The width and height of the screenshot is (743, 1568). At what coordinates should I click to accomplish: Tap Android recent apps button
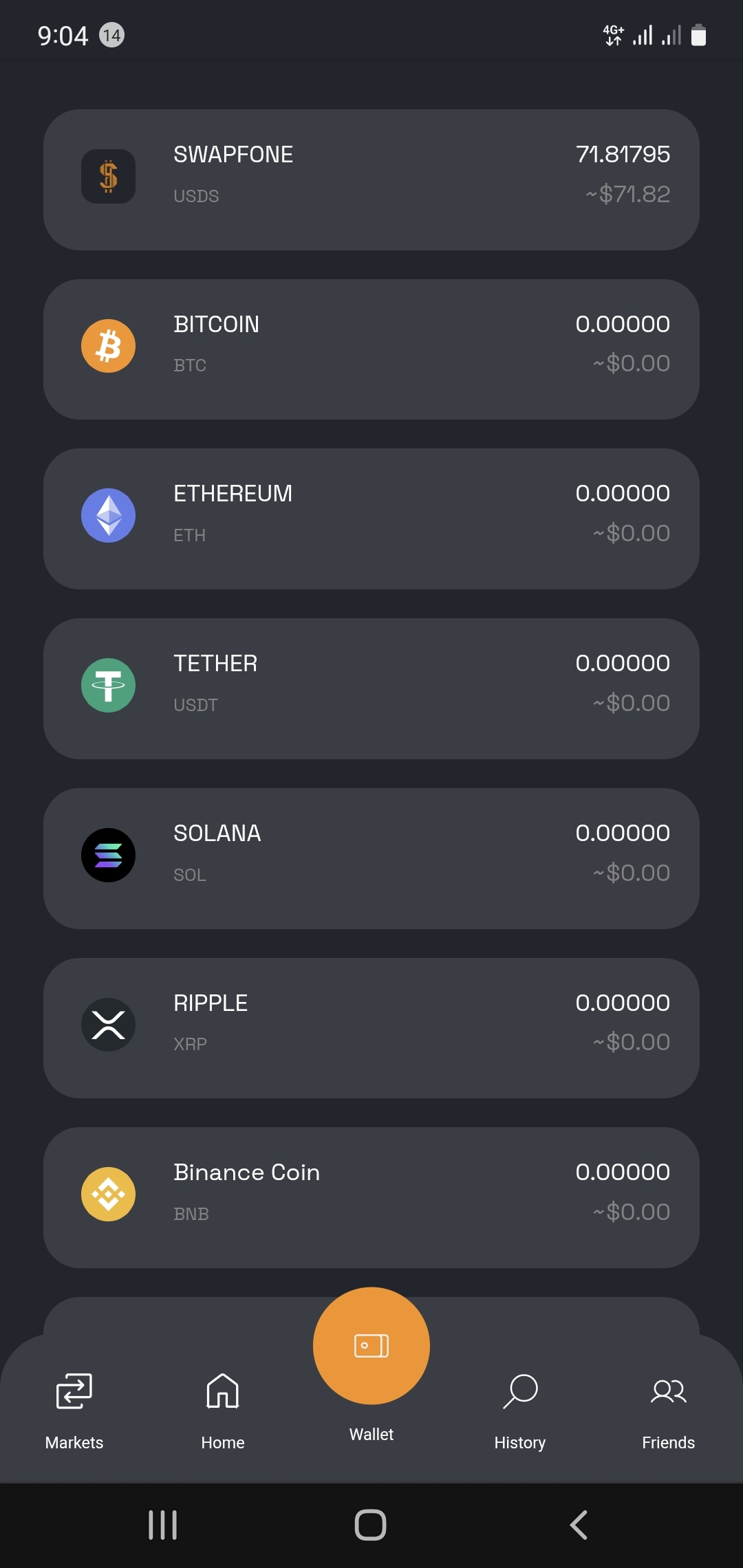[x=163, y=1525]
